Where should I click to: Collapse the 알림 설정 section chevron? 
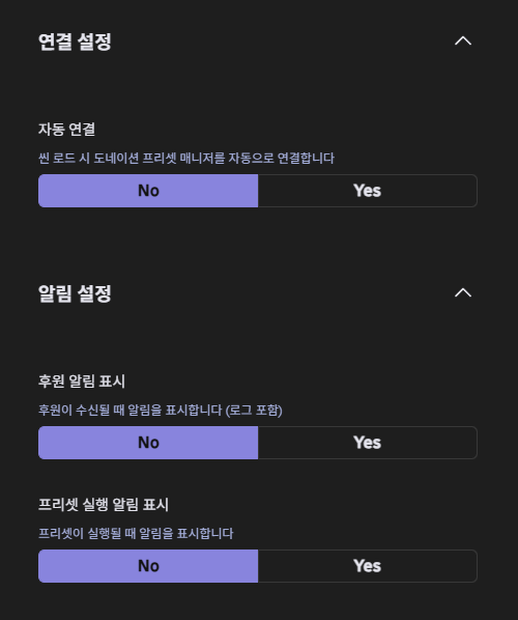(463, 293)
